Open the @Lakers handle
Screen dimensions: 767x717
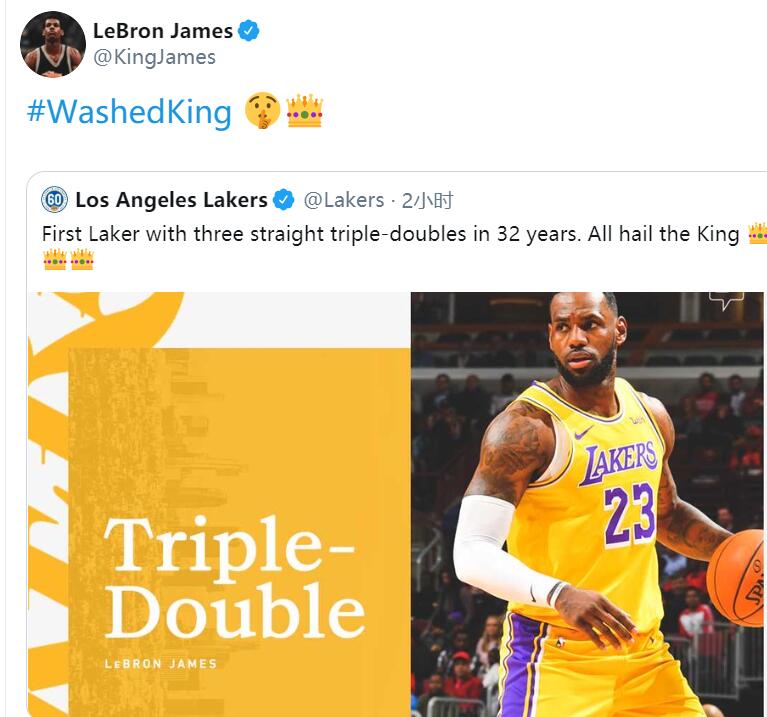[344, 200]
